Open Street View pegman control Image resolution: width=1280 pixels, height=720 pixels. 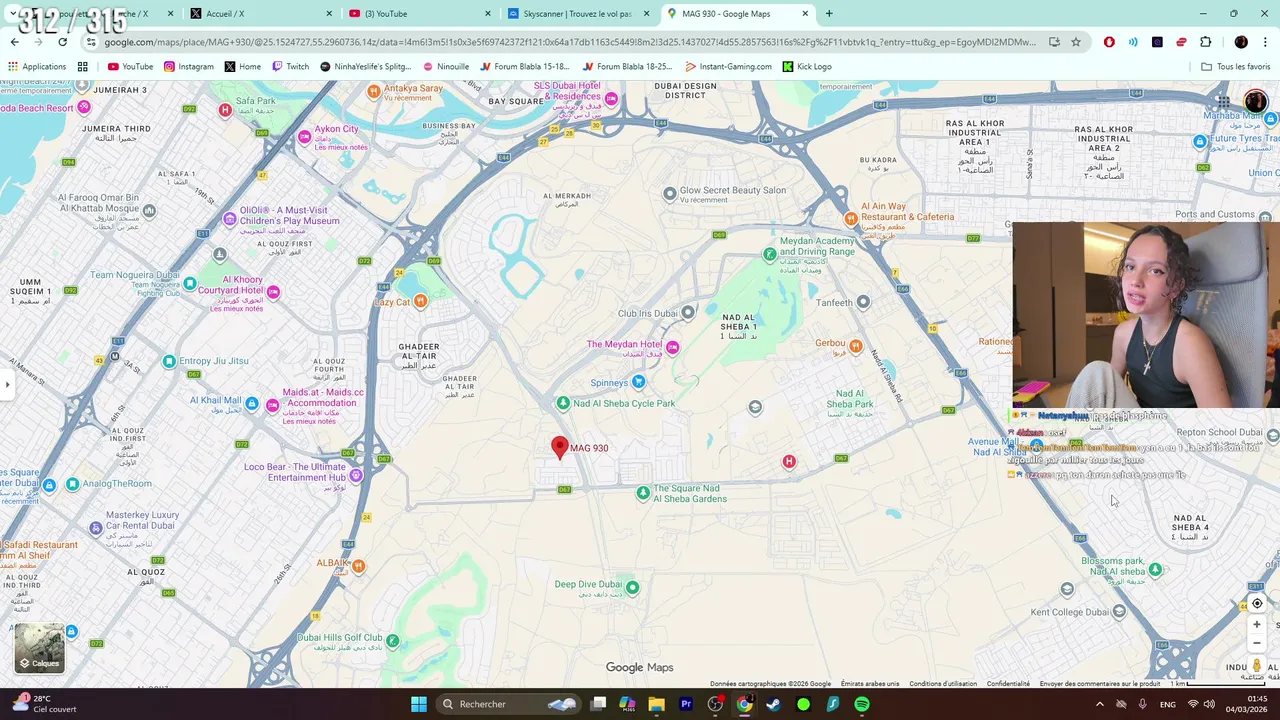click(1257, 666)
